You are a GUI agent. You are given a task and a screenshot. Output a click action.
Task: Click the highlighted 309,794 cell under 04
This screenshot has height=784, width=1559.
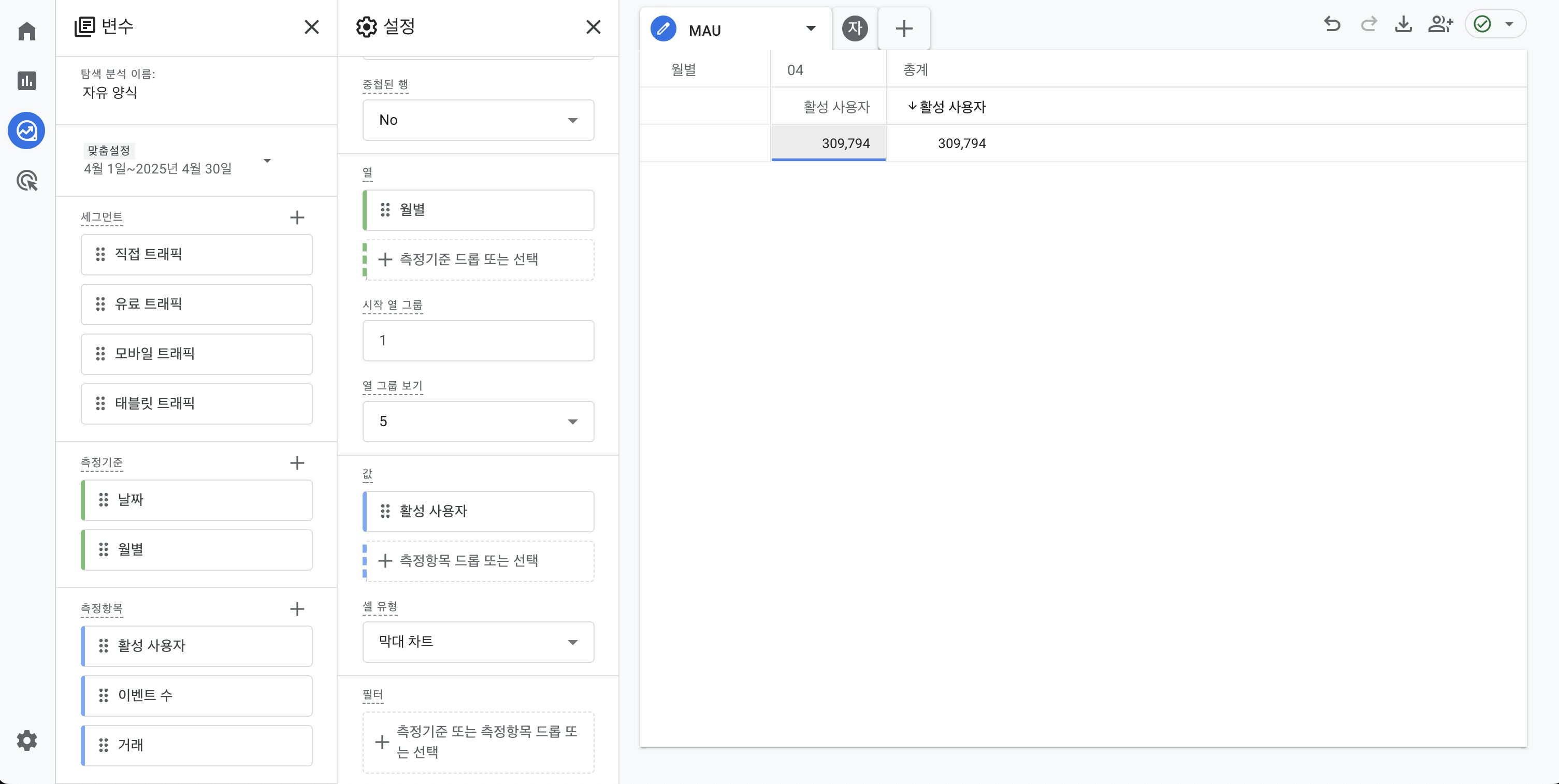pos(829,143)
